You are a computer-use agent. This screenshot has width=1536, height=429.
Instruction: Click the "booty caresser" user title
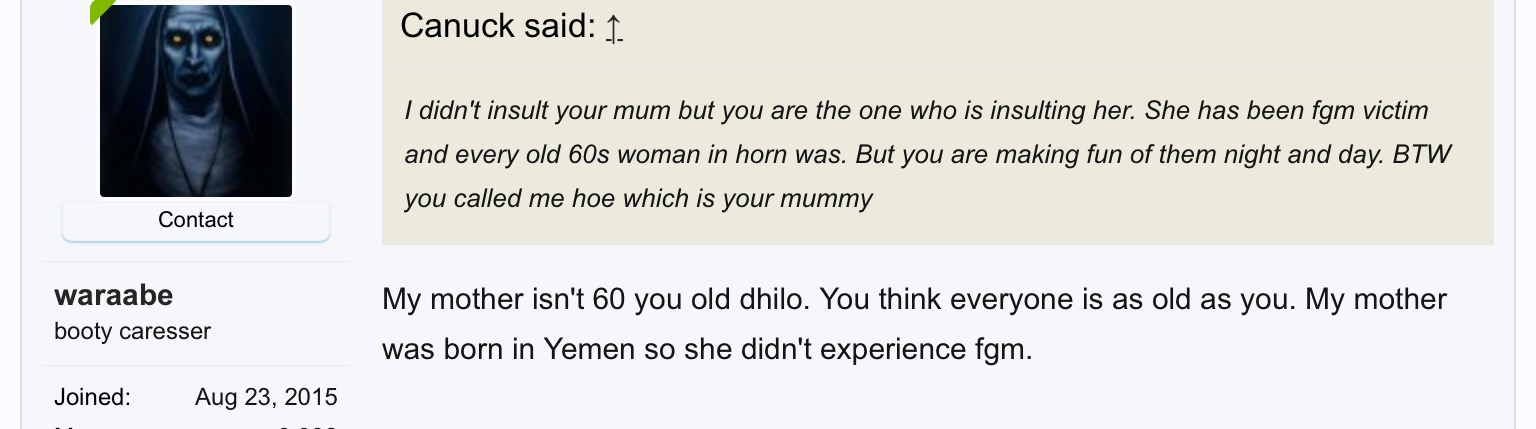click(x=132, y=331)
